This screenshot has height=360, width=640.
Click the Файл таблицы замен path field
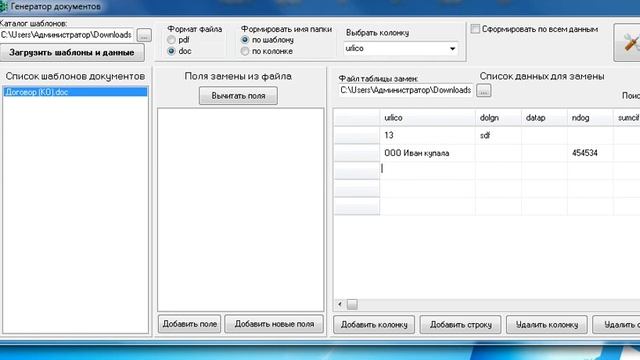[x=406, y=90]
